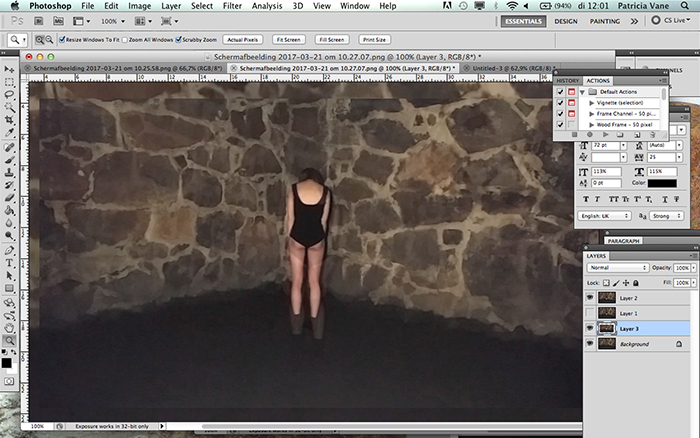
Task: Launch Bridge from application bar
Action: tap(39, 21)
